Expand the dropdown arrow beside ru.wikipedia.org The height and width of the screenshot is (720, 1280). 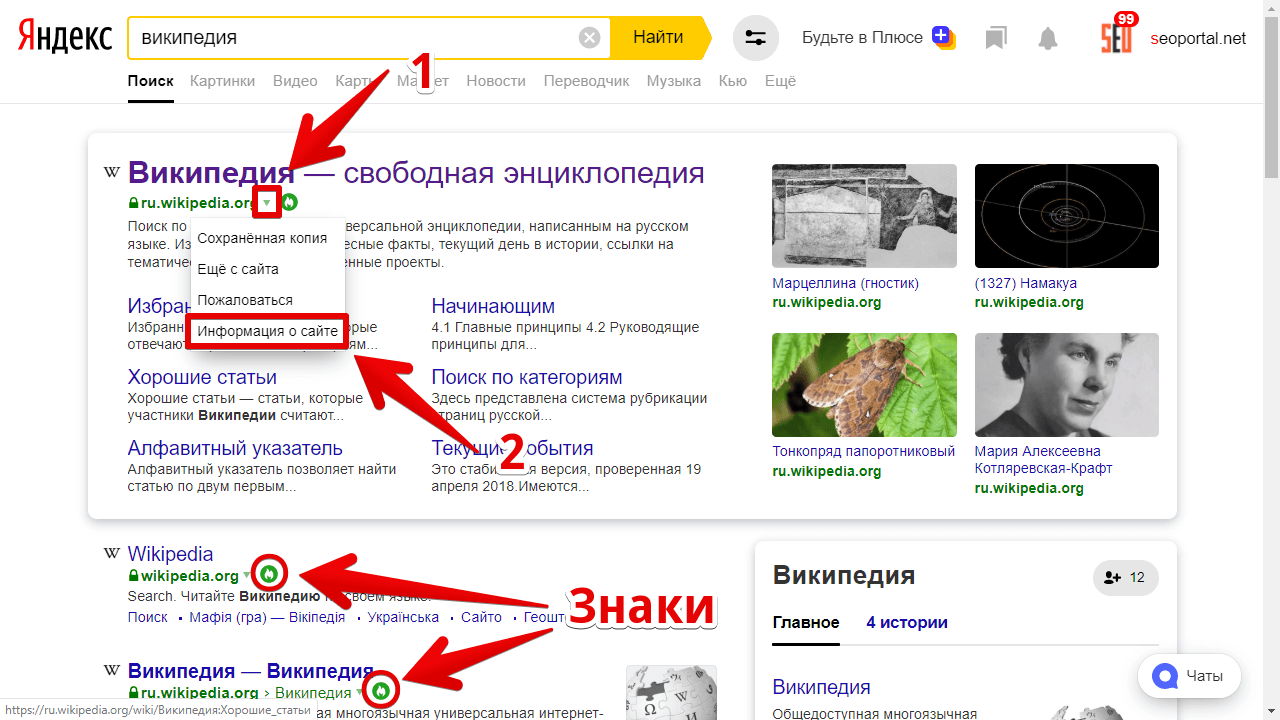tap(266, 203)
